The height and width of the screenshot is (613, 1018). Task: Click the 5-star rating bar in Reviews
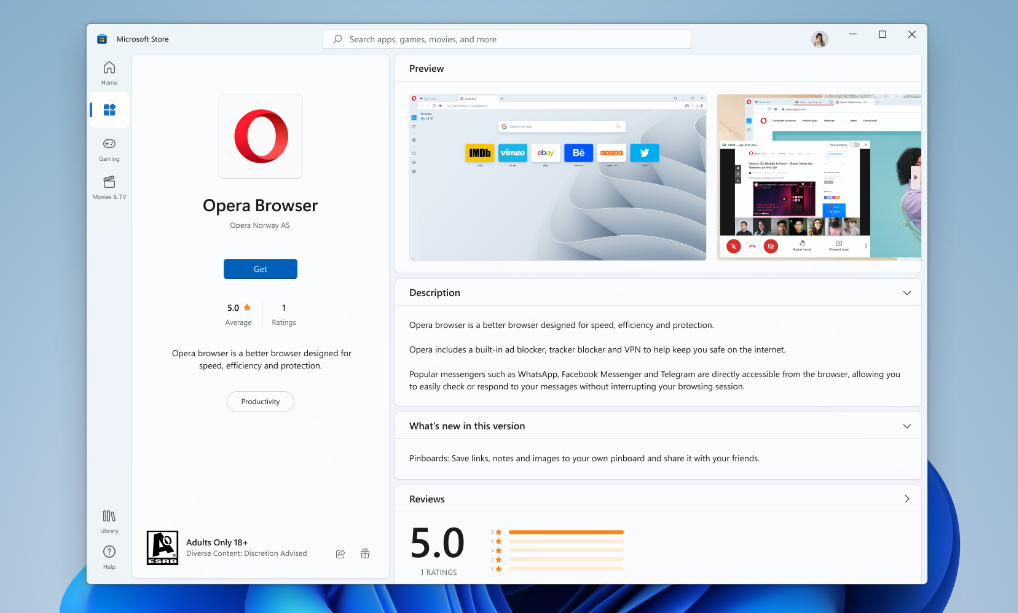coord(566,532)
